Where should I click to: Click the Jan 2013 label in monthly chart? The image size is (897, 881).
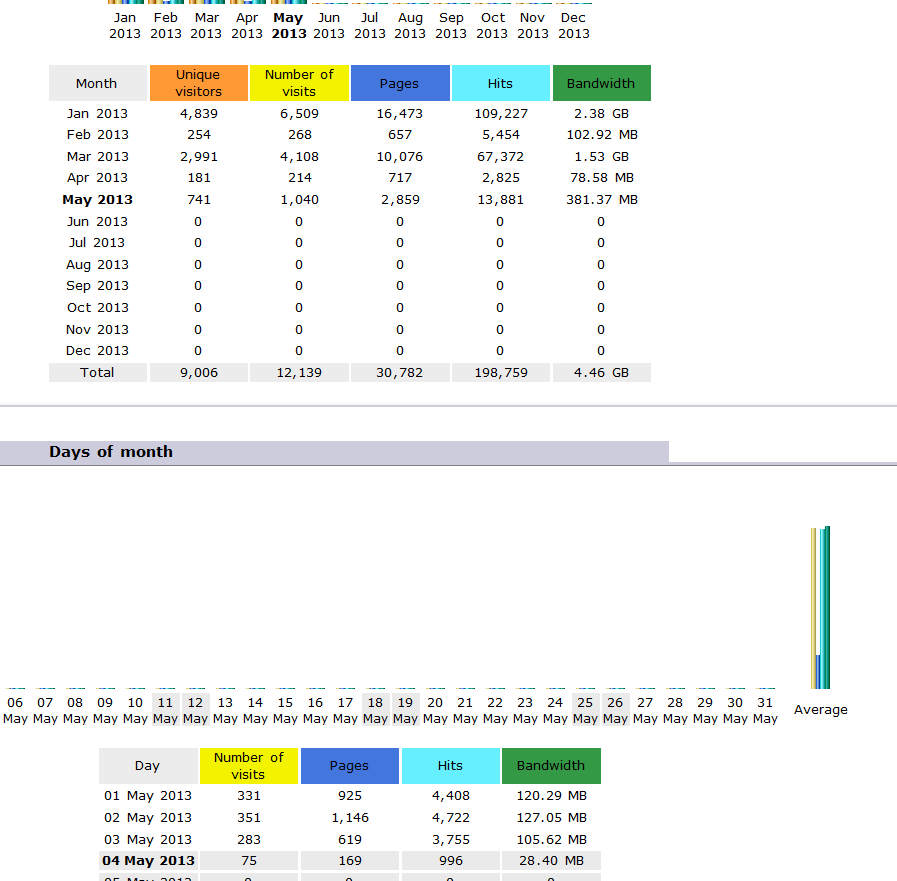coord(125,26)
